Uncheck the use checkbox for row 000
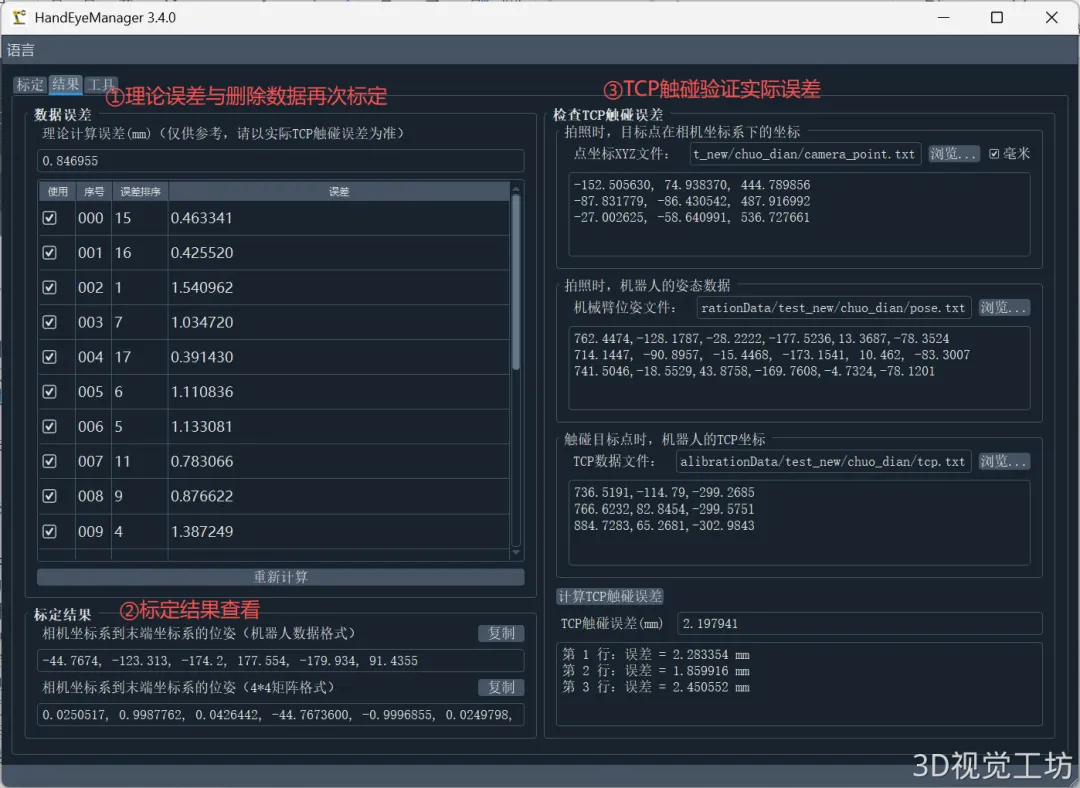This screenshot has width=1080, height=788. tap(50, 218)
